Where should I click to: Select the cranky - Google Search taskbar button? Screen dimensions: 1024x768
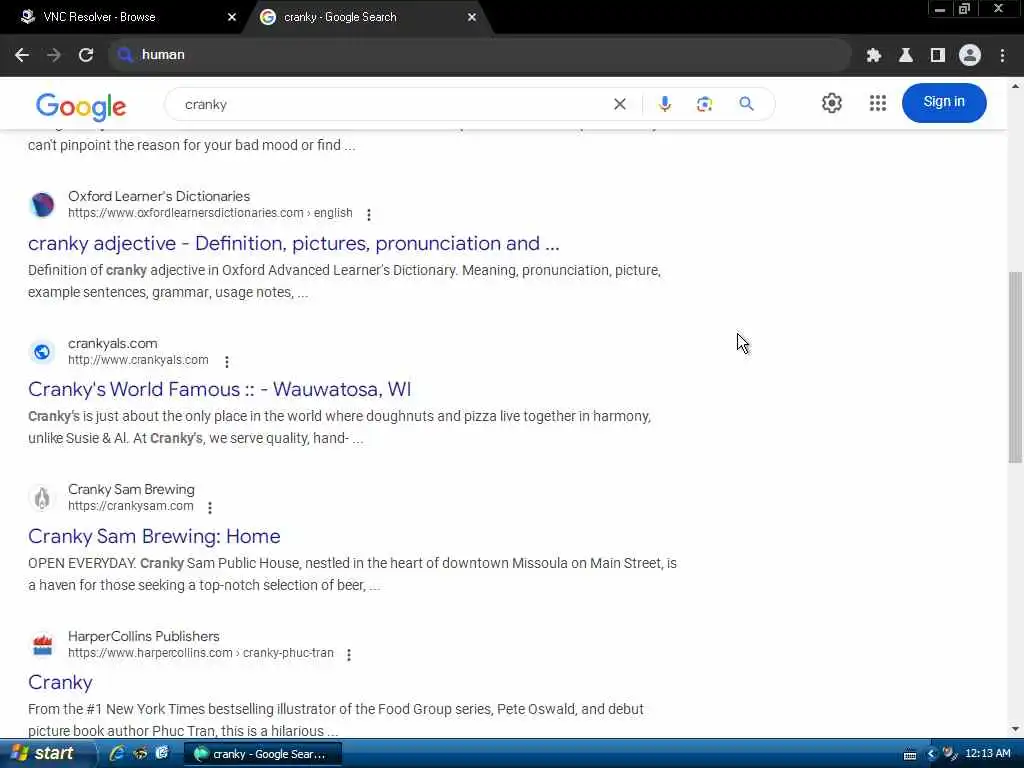(x=263, y=754)
